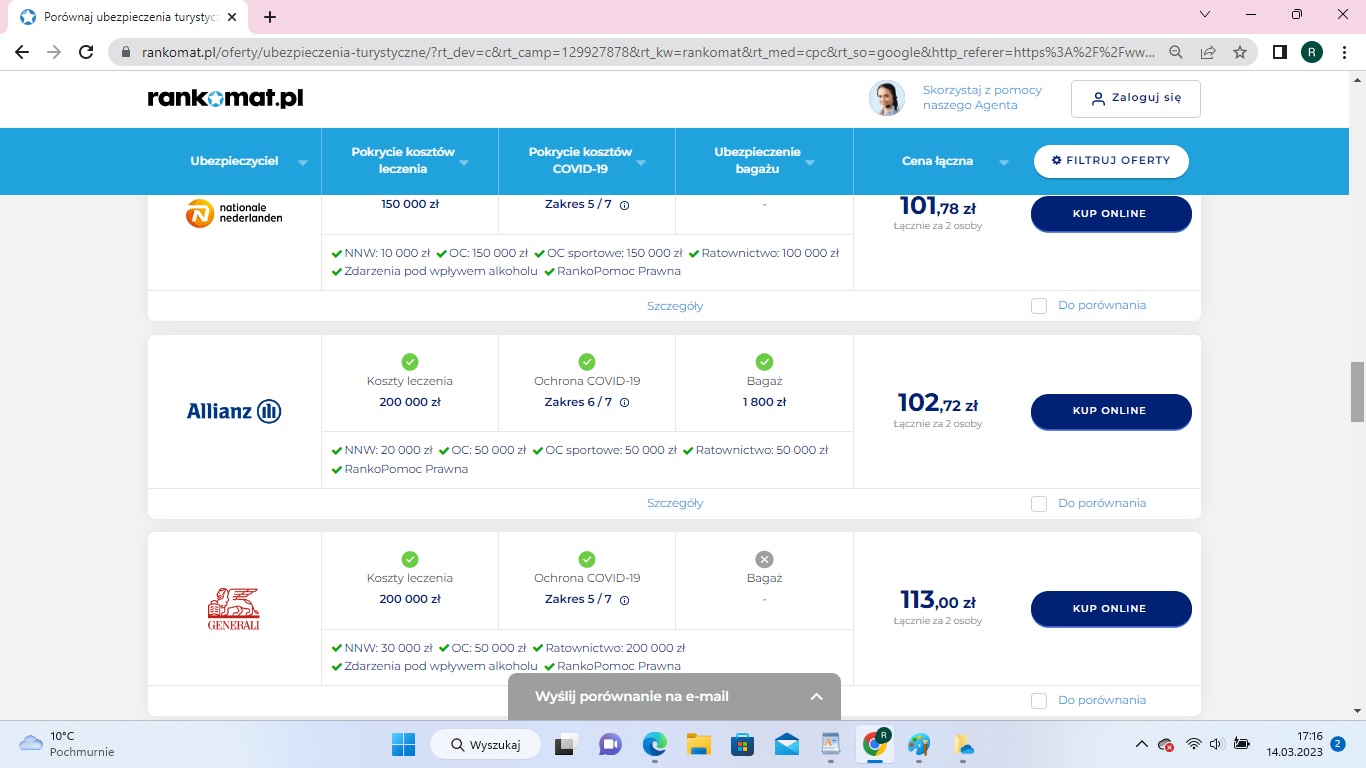This screenshot has width=1366, height=768.
Task: Open File Explorer from the taskbar
Action: [x=698, y=744]
